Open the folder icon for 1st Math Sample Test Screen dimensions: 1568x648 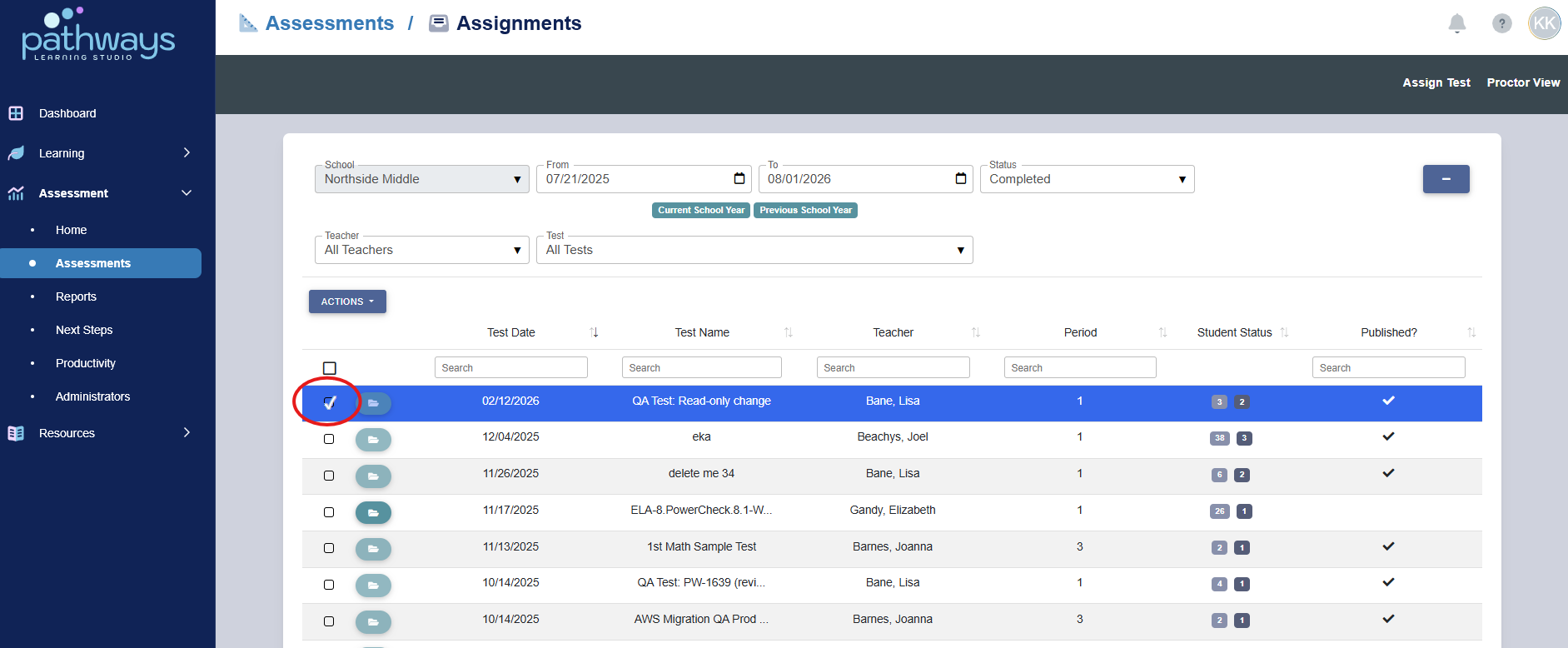coord(373,549)
